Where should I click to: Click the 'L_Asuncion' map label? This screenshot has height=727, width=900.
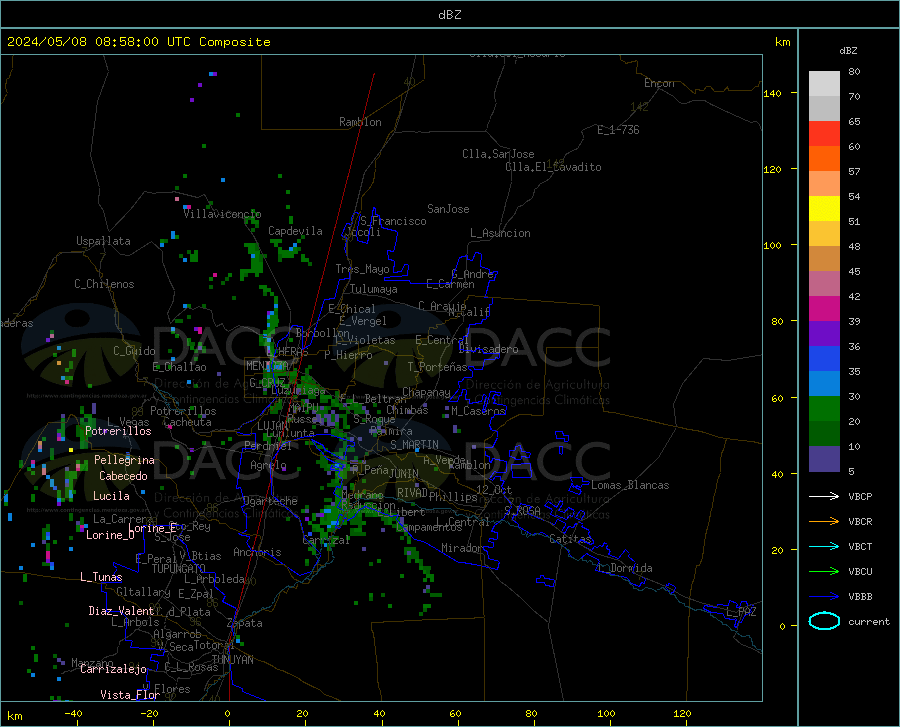coord(500,233)
